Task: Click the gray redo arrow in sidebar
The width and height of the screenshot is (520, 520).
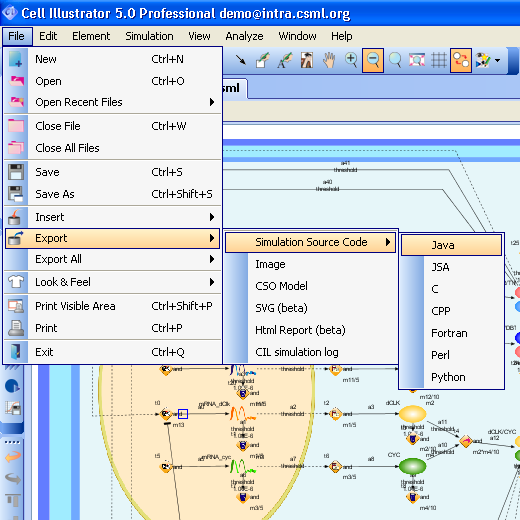Action: (13, 478)
